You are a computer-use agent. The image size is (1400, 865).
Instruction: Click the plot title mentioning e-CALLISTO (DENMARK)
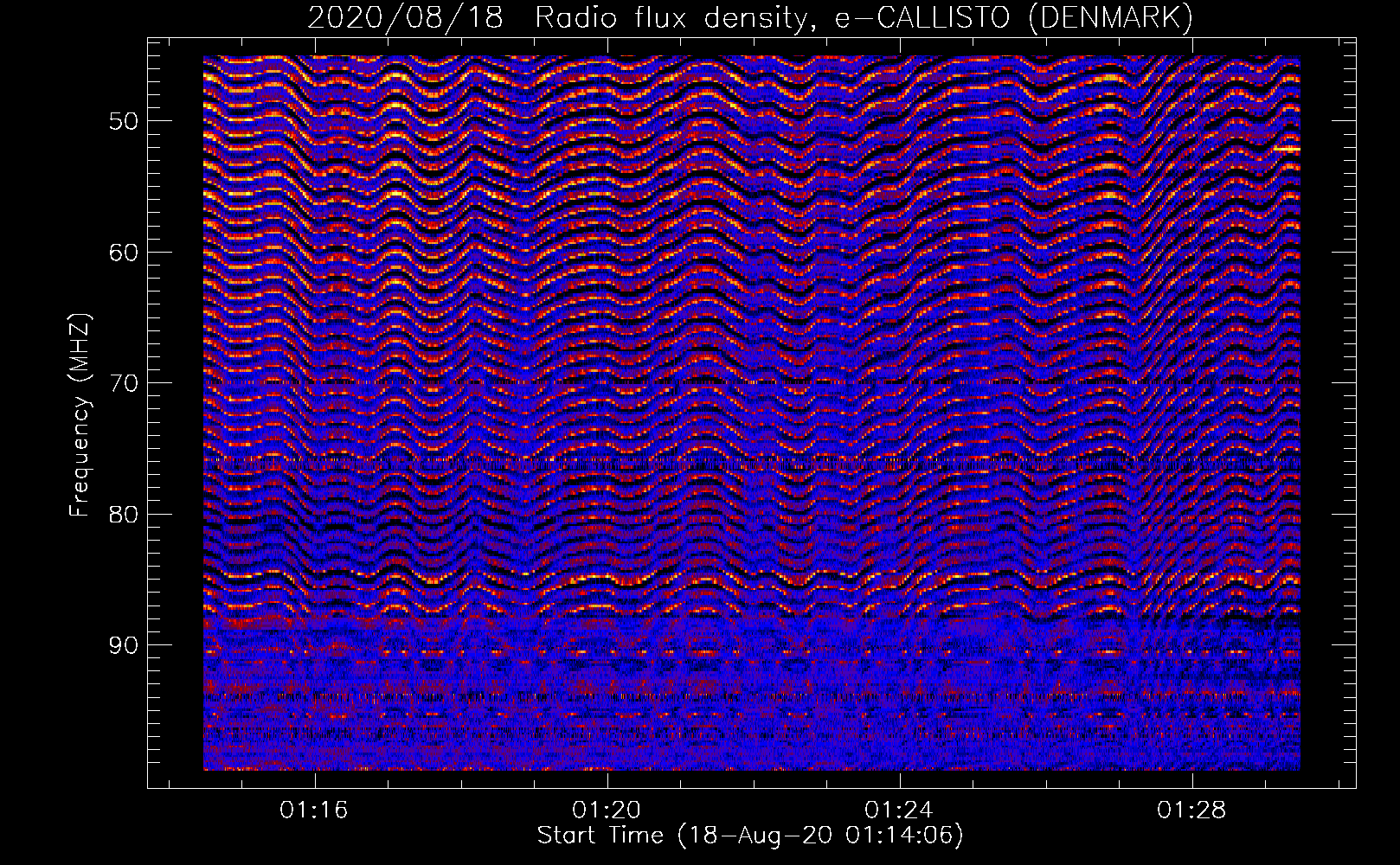point(751,17)
